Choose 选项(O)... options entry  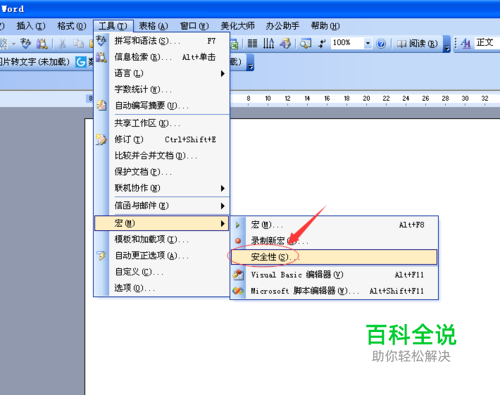[162, 288]
